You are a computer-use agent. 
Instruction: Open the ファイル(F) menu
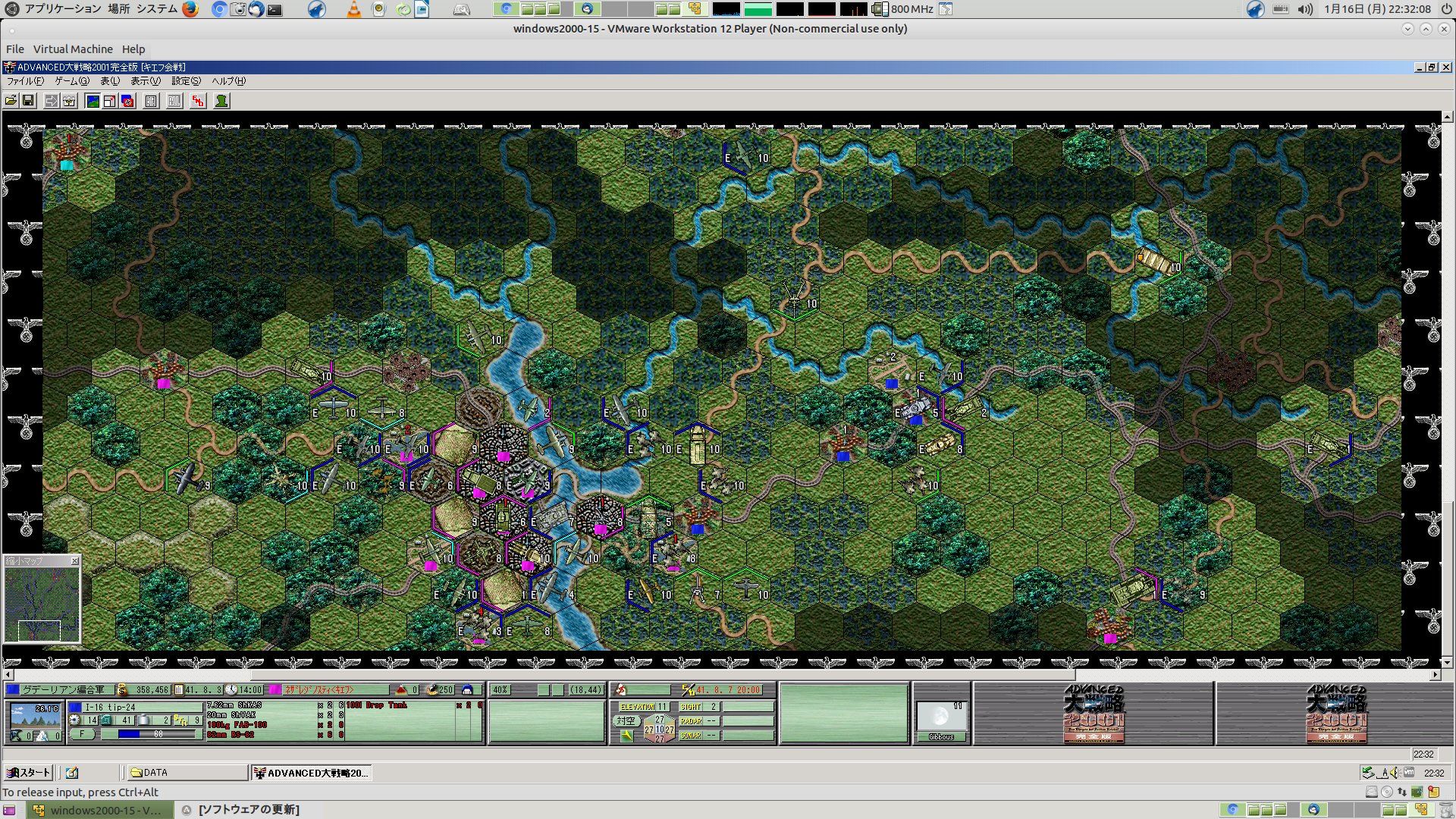(25, 81)
